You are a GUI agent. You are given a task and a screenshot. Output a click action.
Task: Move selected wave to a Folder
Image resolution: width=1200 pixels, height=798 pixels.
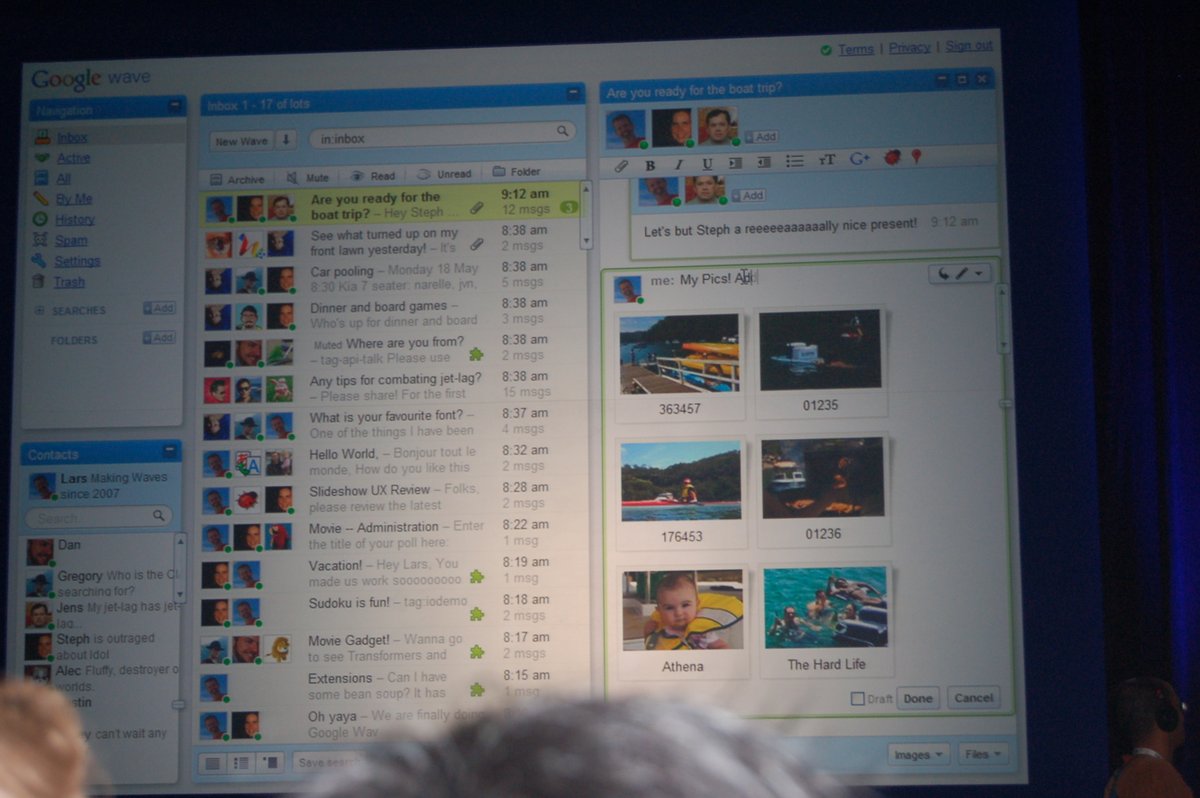pos(516,172)
